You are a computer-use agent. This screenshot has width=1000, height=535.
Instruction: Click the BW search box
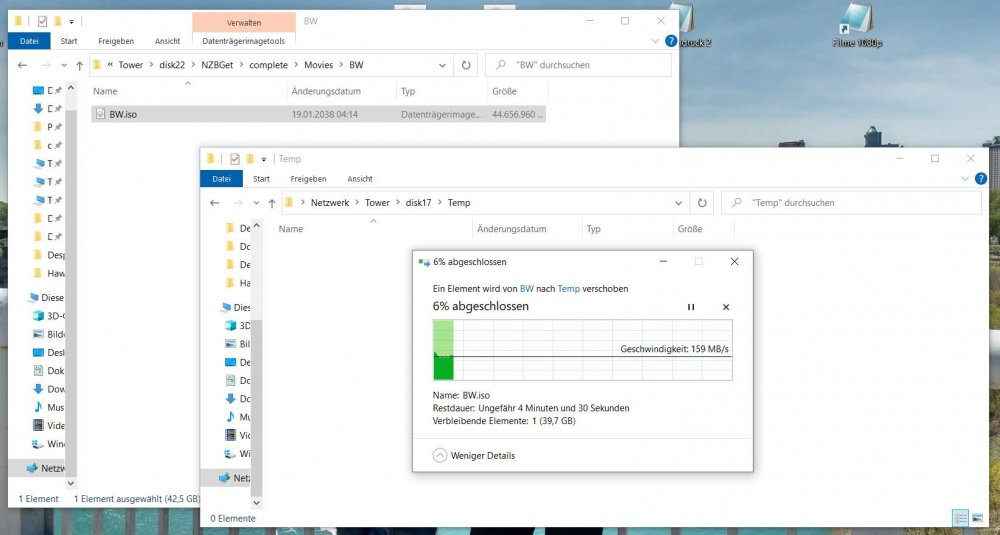click(578, 65)
